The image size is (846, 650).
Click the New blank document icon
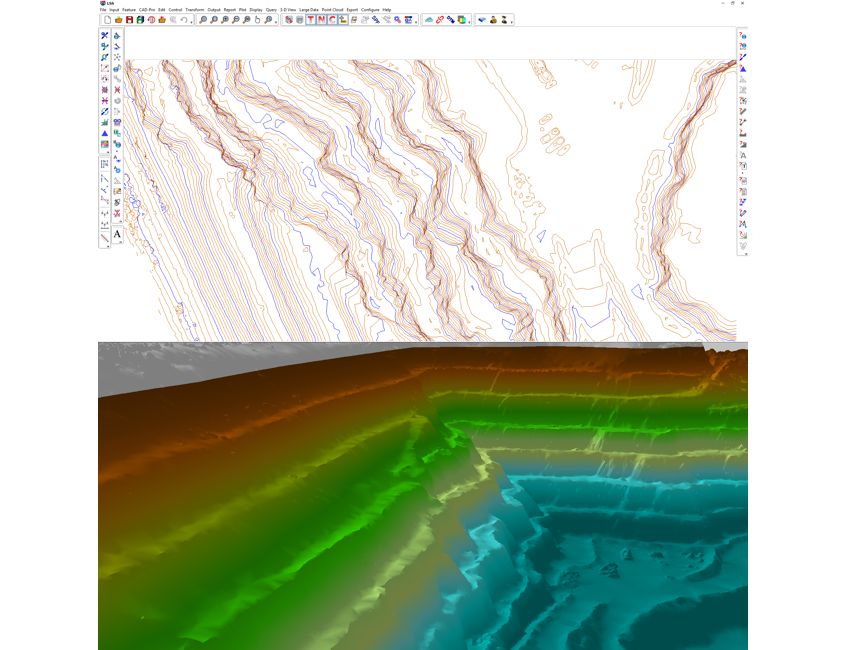point(107,20)
